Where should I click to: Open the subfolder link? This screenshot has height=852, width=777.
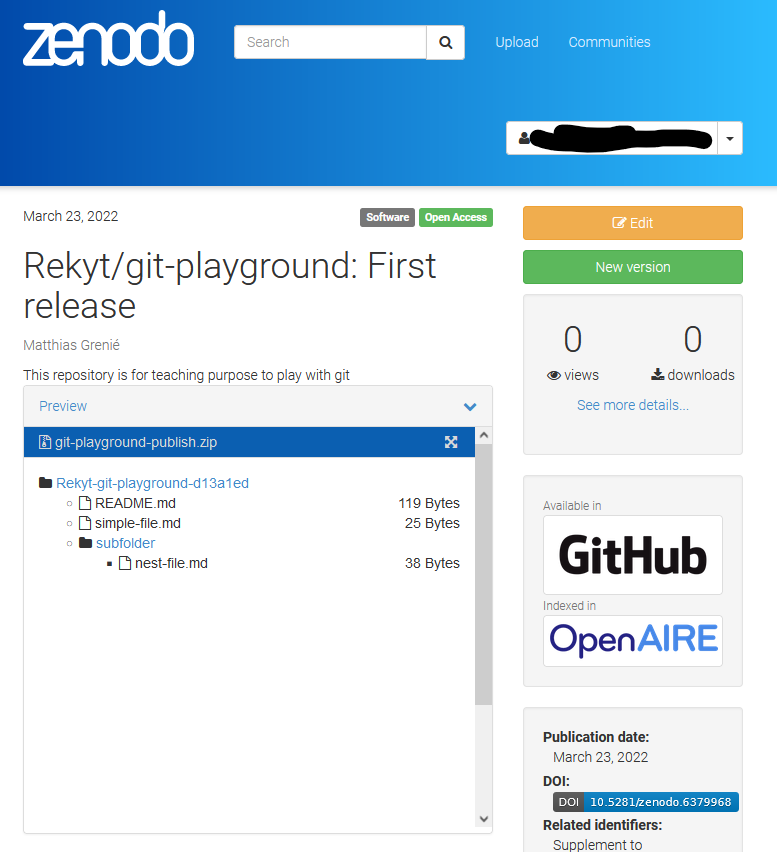126,543
